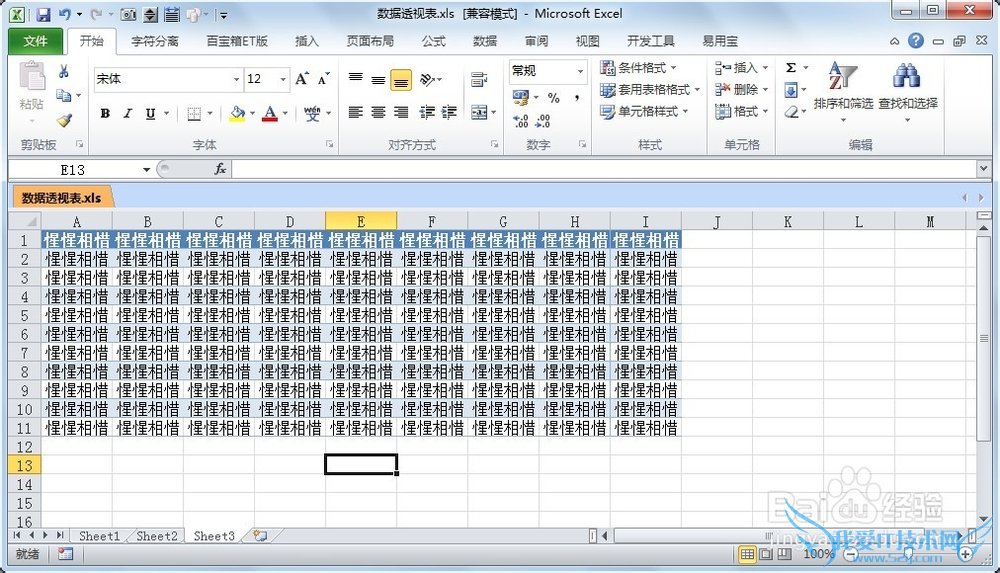Switch to the Sheet1 worksheet tab
This screenshot has height=573, width=1000.
click(x=99, y=536)
